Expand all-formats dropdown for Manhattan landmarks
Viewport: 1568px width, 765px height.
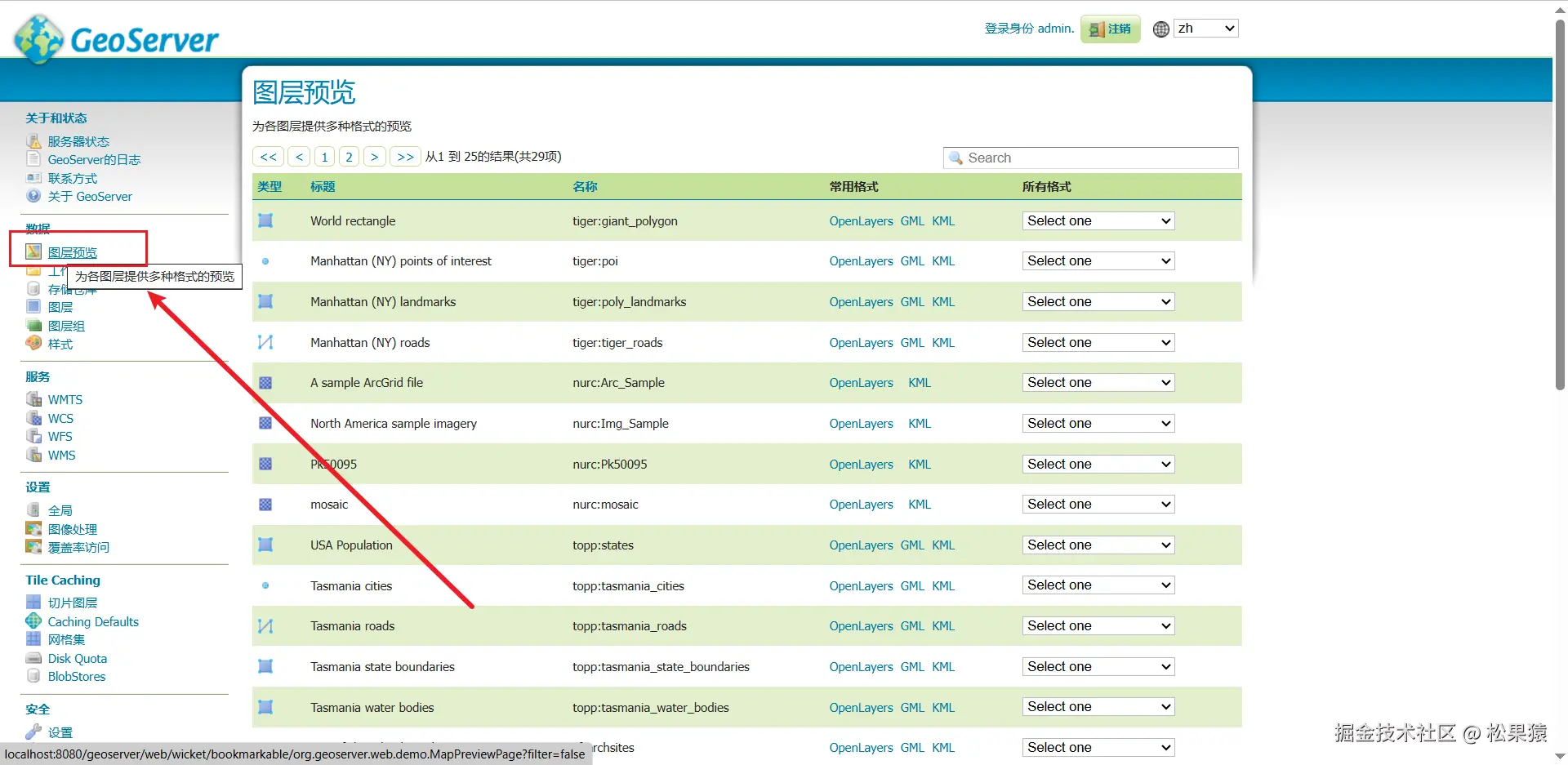(x=1098, y=301)
